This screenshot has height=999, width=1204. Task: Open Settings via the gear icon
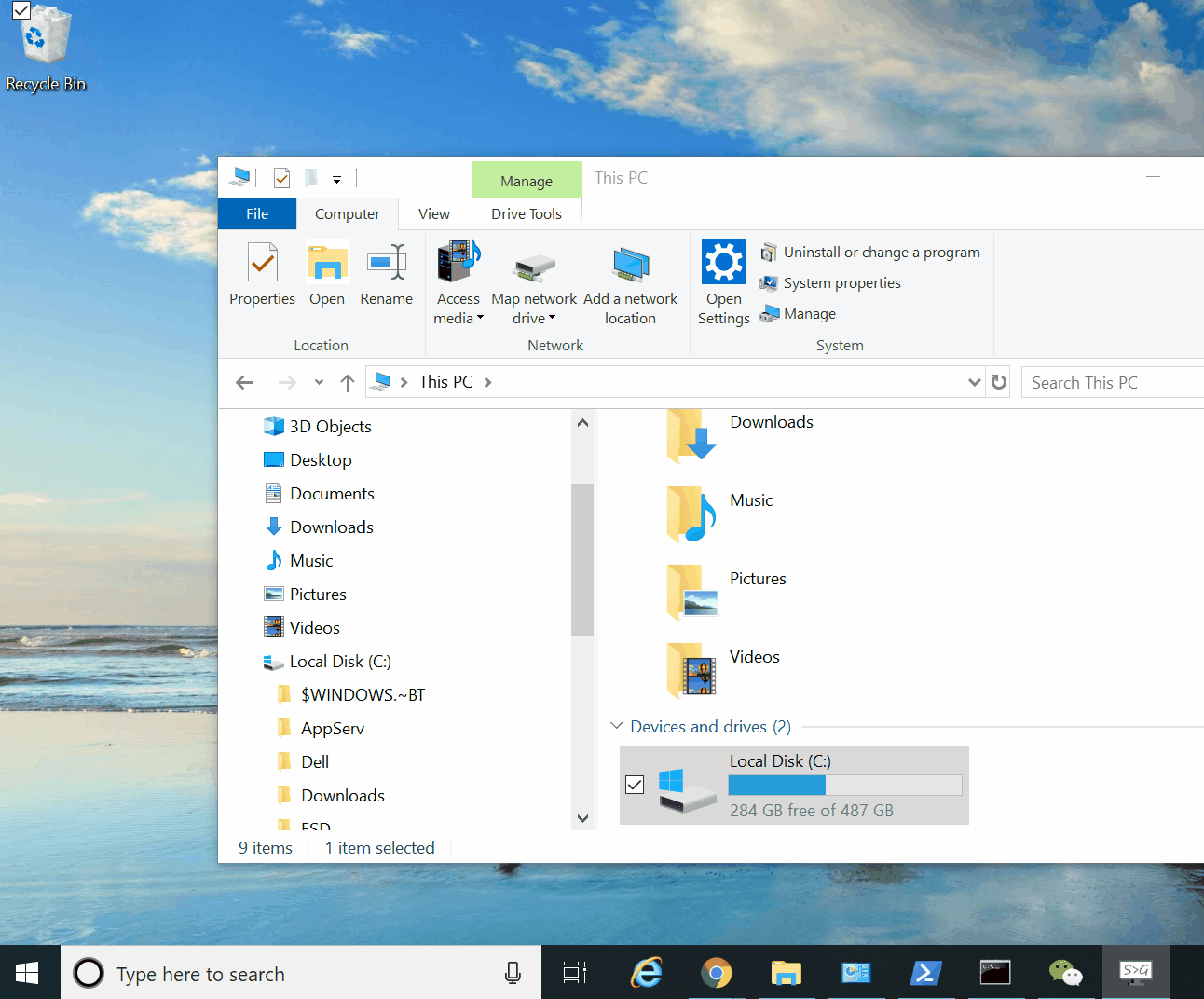723,264
